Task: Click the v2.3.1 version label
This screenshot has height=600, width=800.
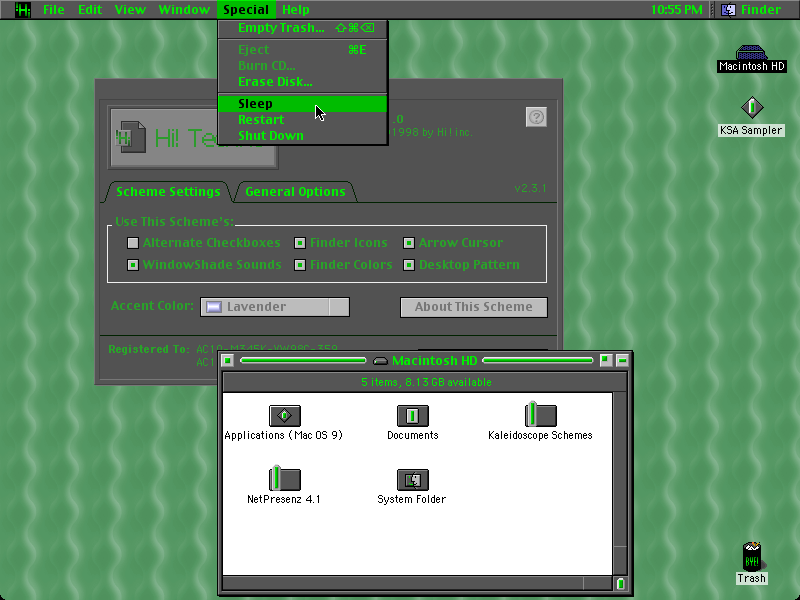Action: pos(530,188)
